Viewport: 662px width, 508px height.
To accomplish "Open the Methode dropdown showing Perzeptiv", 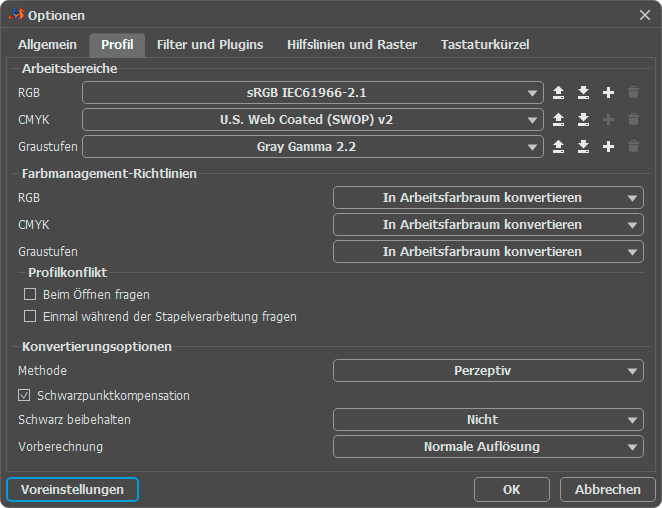I will click(x=488, y=371).
